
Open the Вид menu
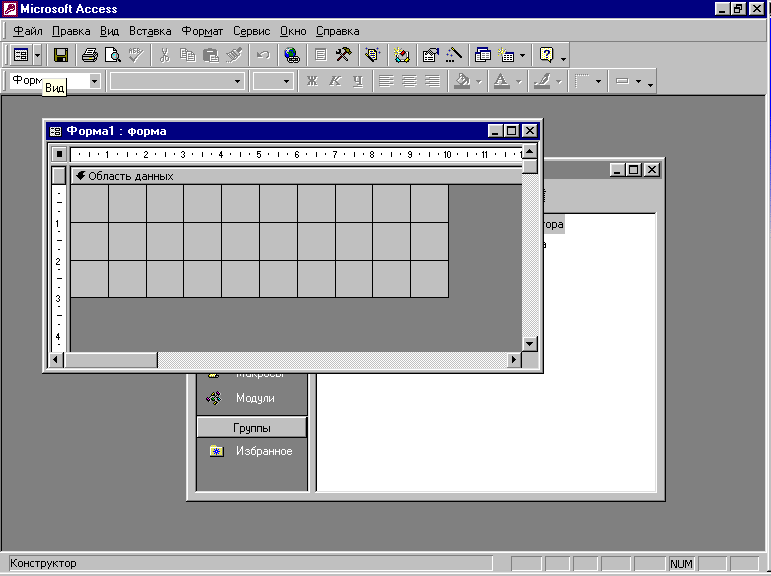(x=109, y=31)
